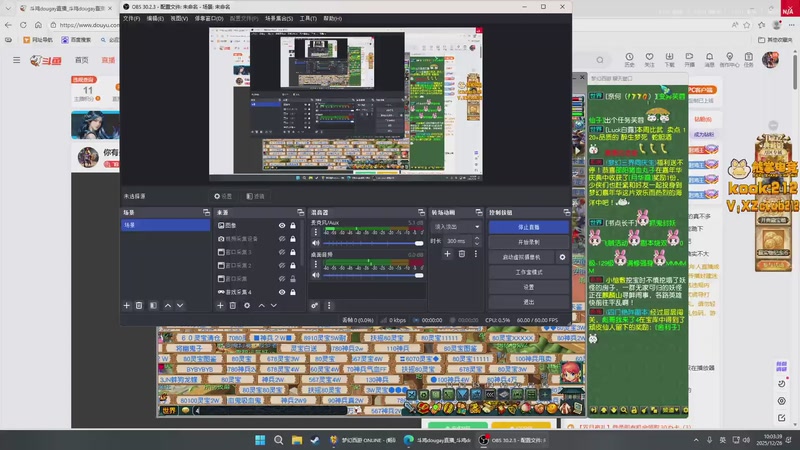Open scene filters icon in Scenes panel
Screen dimensions: 800x450
pyautogui.click(x=153, y=306)
